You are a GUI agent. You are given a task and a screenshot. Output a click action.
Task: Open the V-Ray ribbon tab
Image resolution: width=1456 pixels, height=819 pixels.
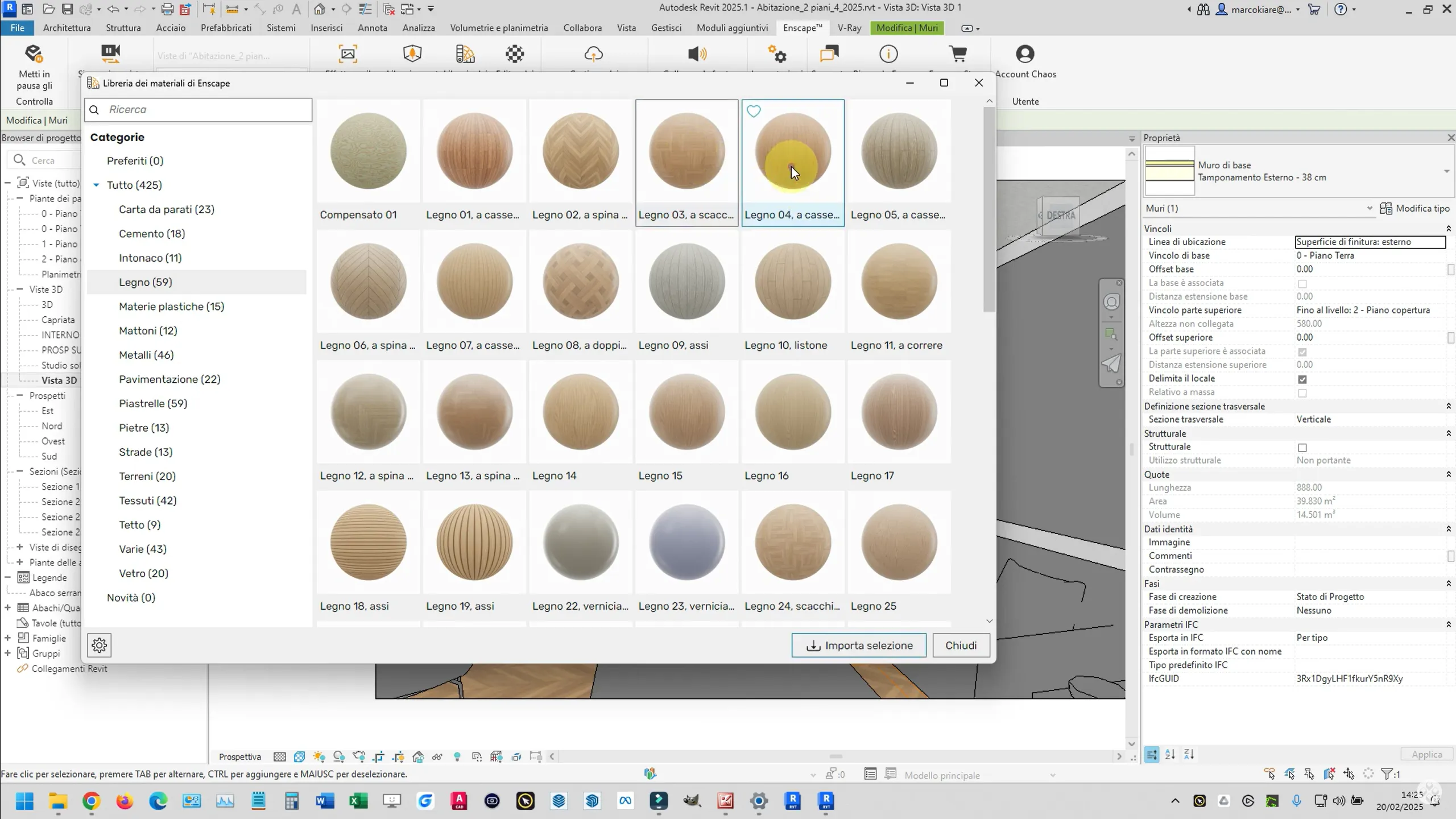click(849, 28)
